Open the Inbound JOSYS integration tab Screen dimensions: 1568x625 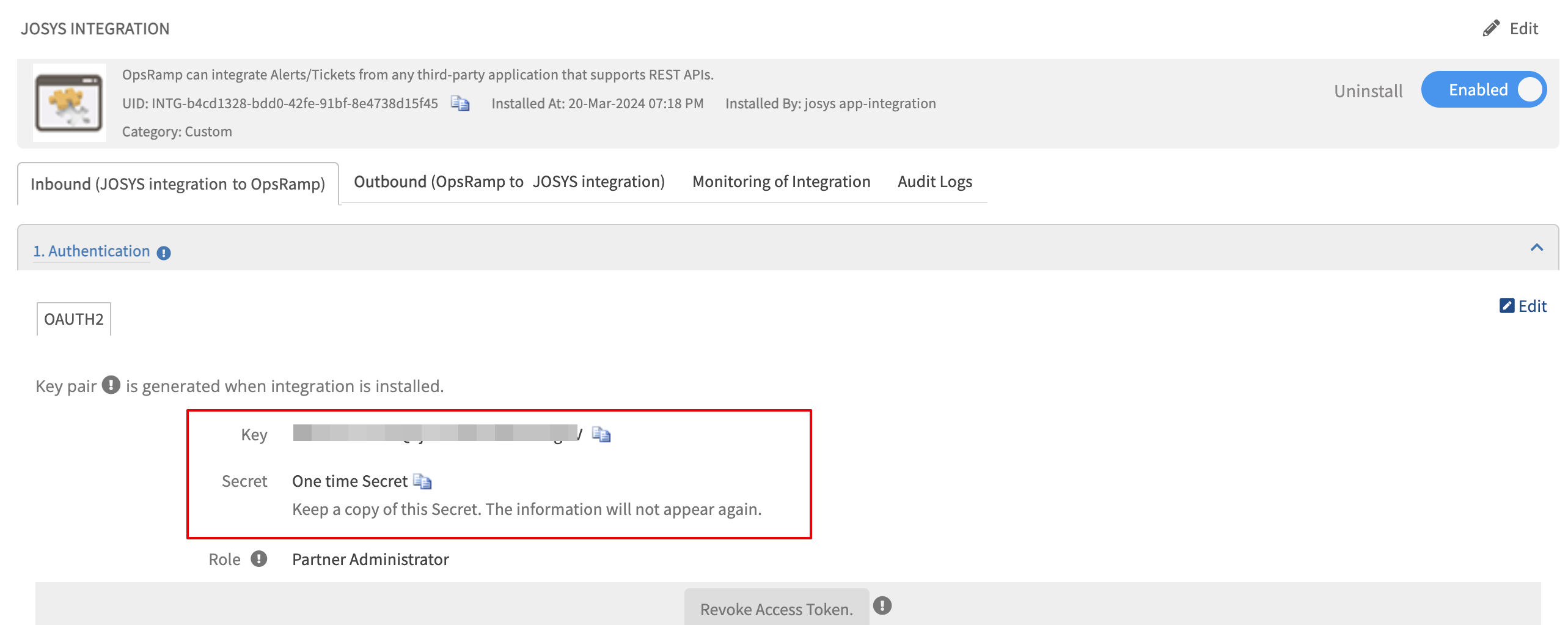point(178,184)
